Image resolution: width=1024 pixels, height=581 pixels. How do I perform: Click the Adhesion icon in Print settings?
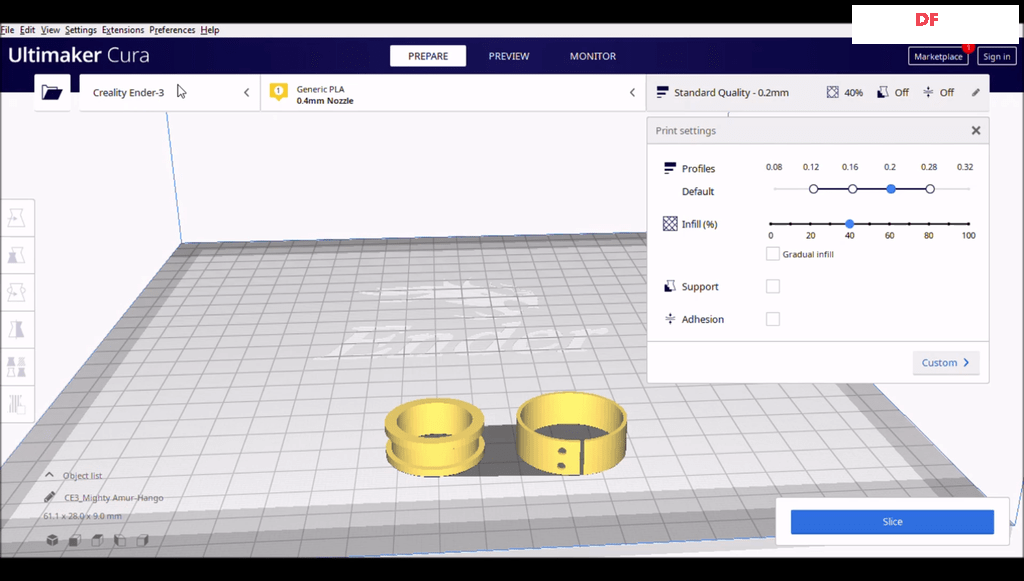[x=670, y=319]
